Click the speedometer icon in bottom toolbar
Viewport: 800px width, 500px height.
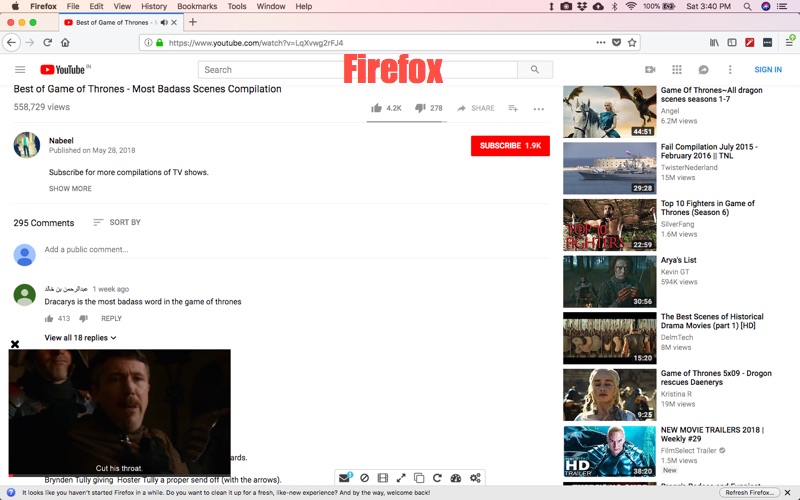pos(456,478)
